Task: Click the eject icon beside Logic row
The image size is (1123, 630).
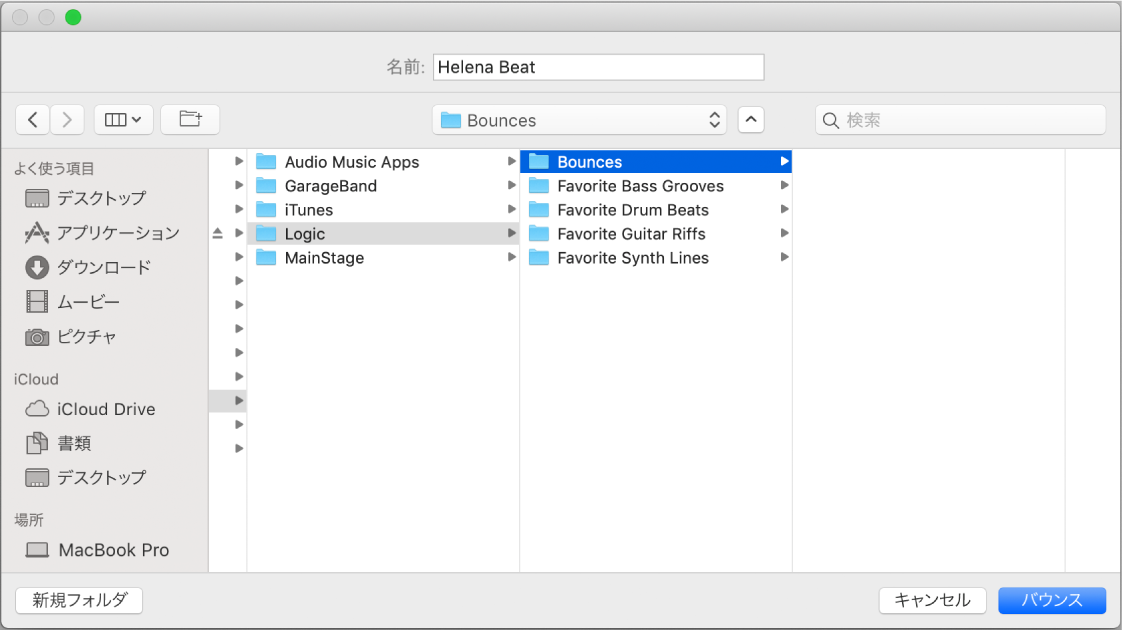Action: pos(218,233)
